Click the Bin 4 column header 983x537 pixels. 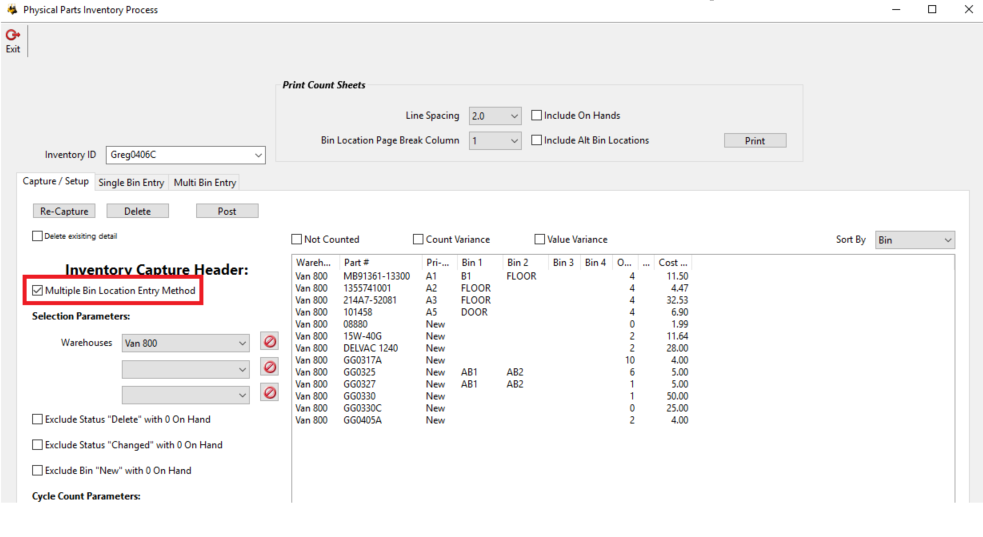point(596,263)
